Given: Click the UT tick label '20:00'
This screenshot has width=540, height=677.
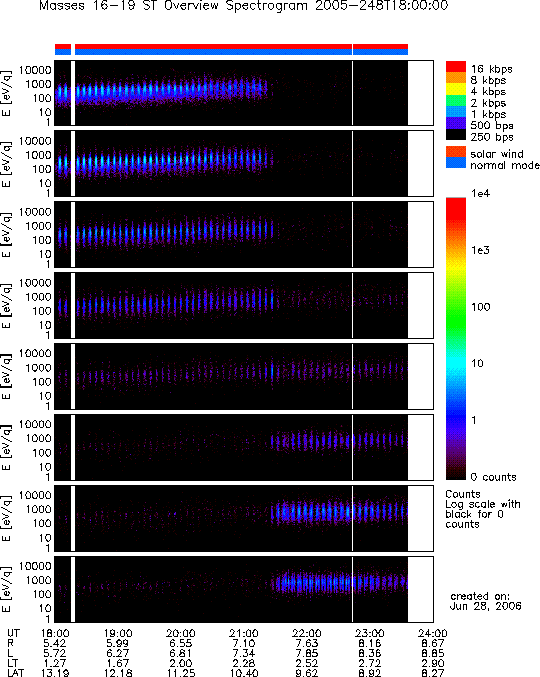Looking at the screenshot, I should (x=181, y=633).
